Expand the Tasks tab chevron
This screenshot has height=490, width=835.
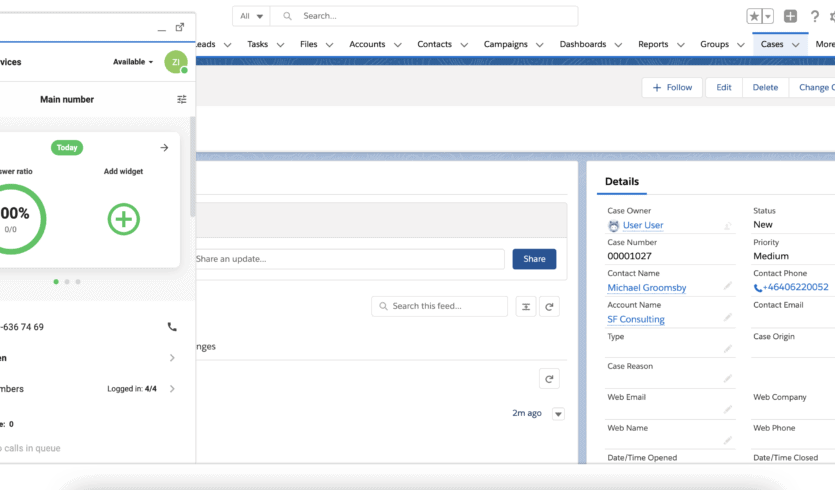click(281, 45)
